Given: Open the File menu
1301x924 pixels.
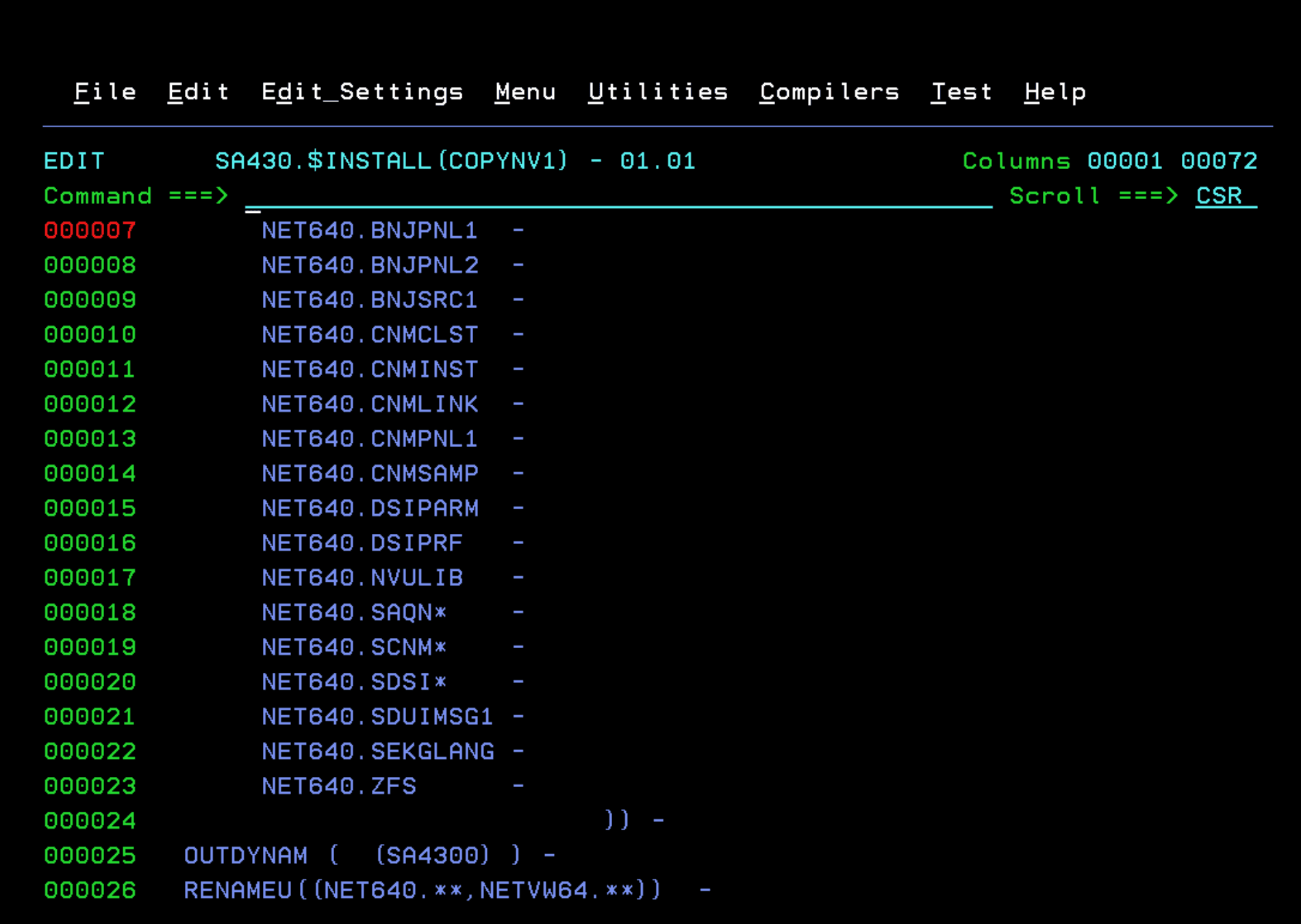Looking at the screenshot, I should tap(104, 91).
